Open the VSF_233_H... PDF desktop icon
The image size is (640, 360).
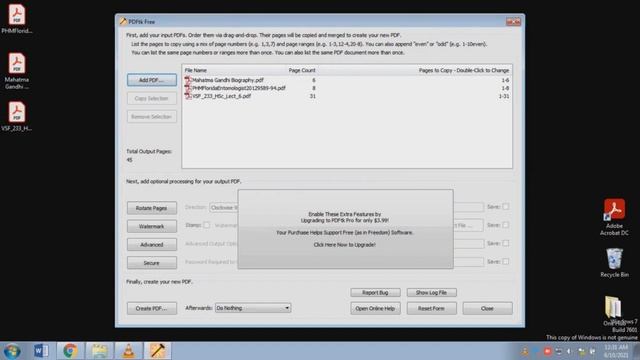point(17,116)
